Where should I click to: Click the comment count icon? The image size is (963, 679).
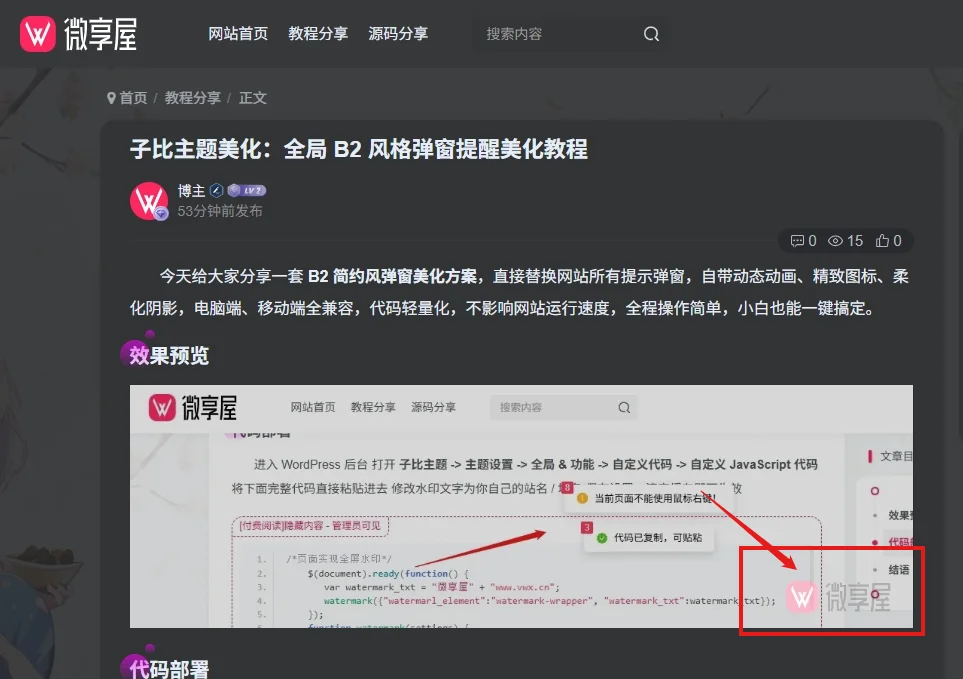tap(797, 241)
